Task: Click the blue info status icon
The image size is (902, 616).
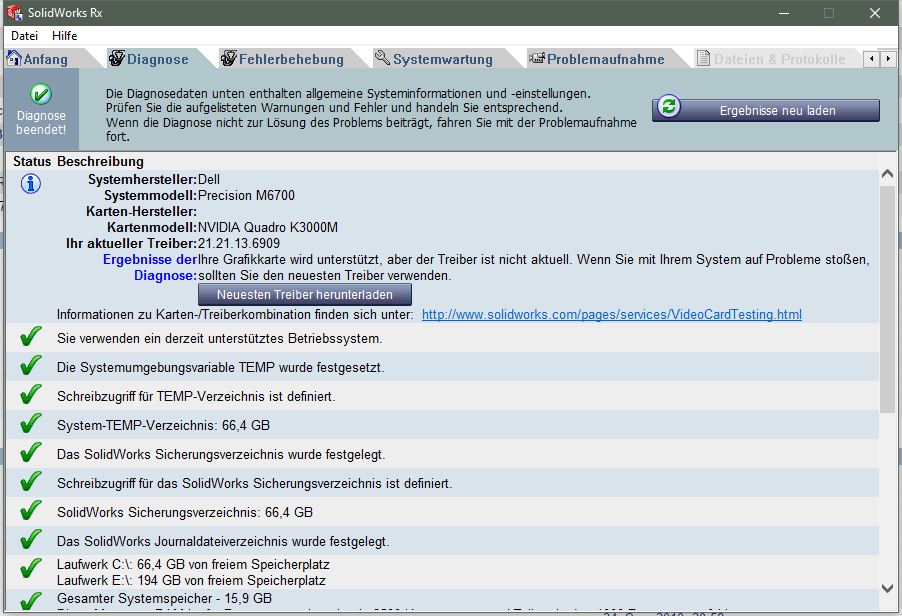Action: coord(30,184)
